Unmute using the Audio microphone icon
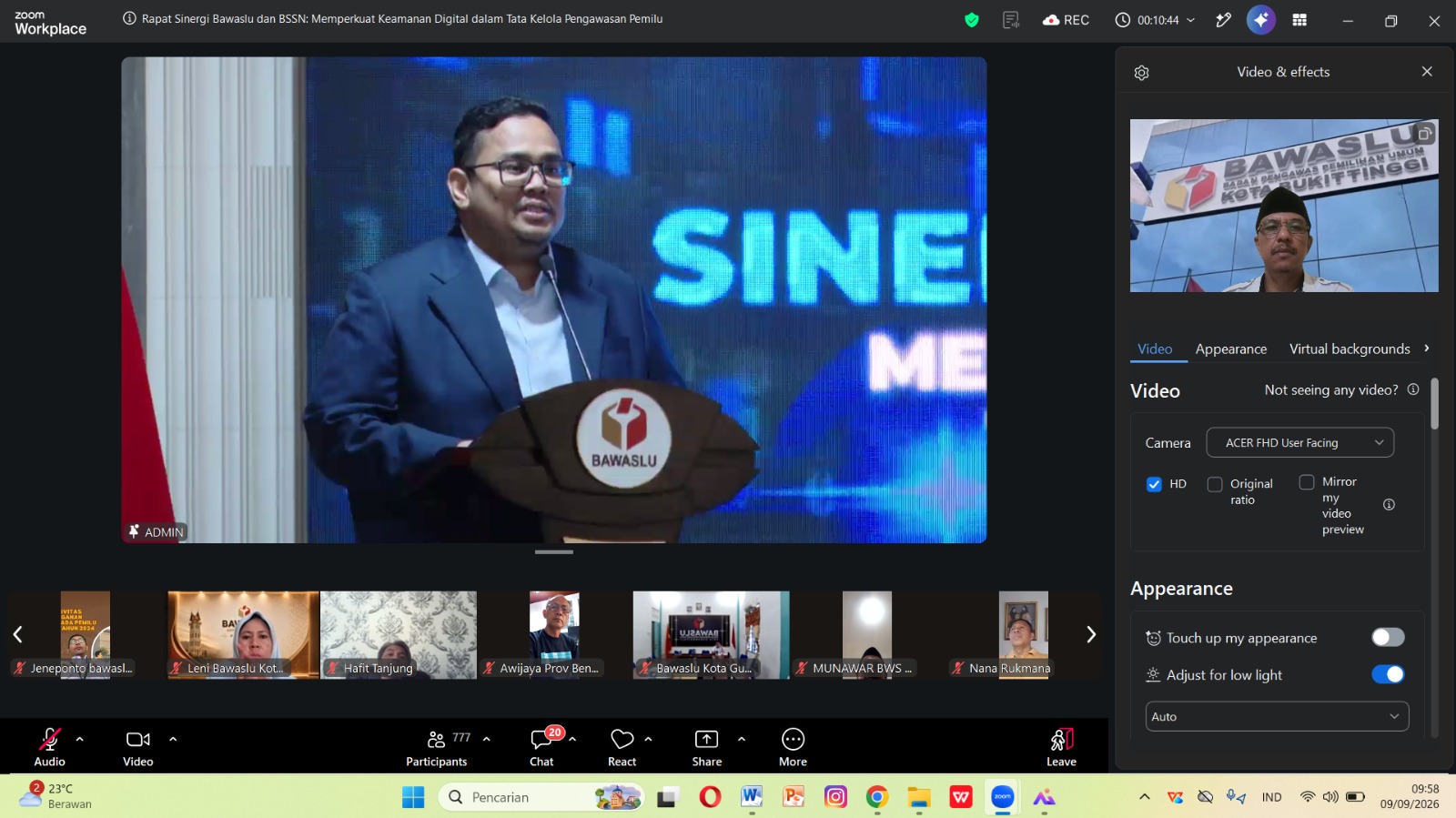Viewport: 1456px width, 818px height. click(x=49, y=739)
